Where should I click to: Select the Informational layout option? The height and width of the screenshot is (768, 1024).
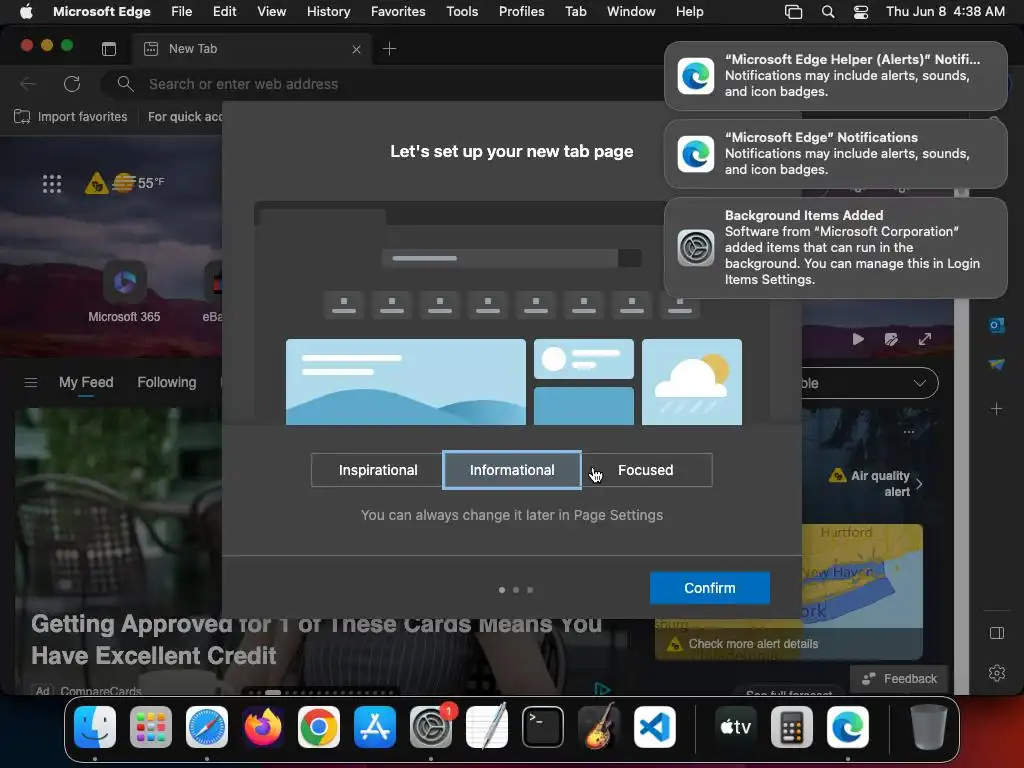(512, 470)
